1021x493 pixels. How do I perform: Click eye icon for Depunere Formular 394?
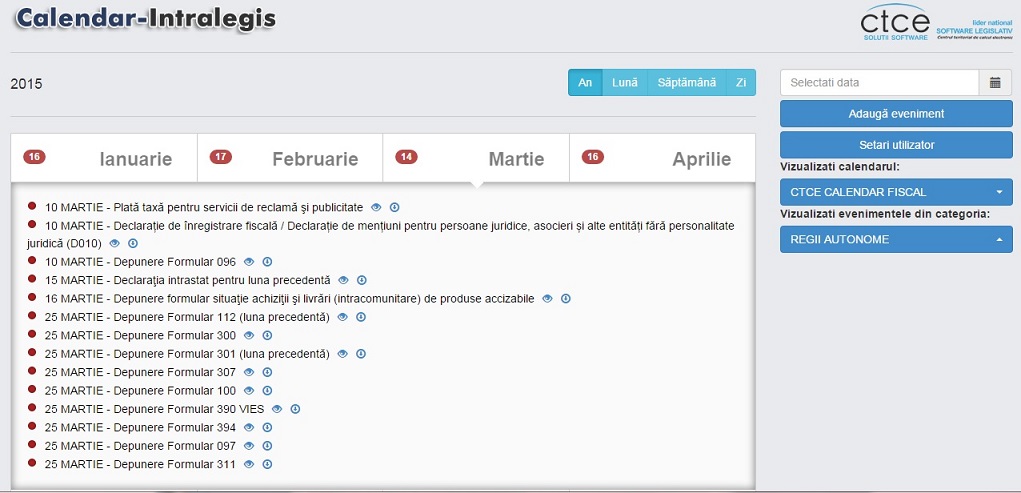coord(249,427)
